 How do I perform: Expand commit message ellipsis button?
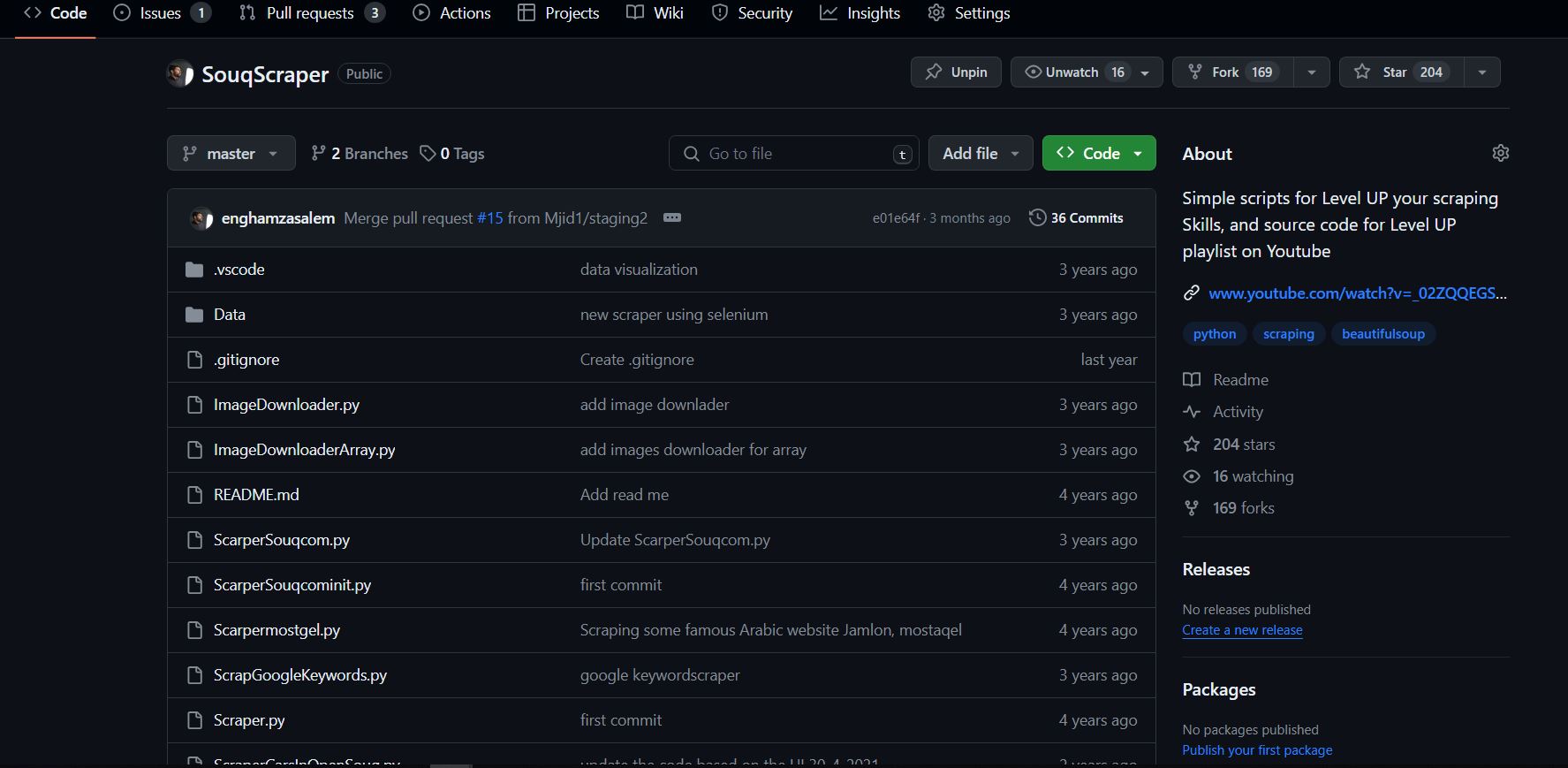point(672,217)
